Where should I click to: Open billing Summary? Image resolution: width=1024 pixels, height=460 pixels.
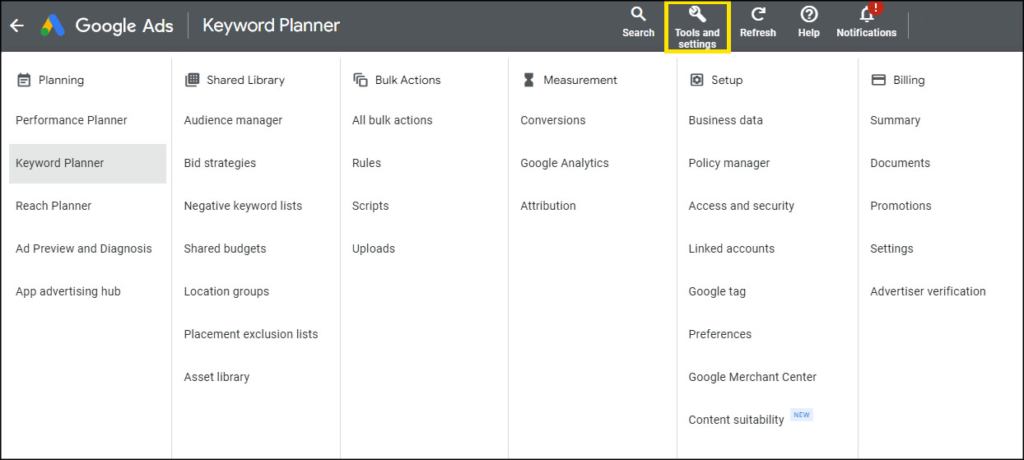895,120
